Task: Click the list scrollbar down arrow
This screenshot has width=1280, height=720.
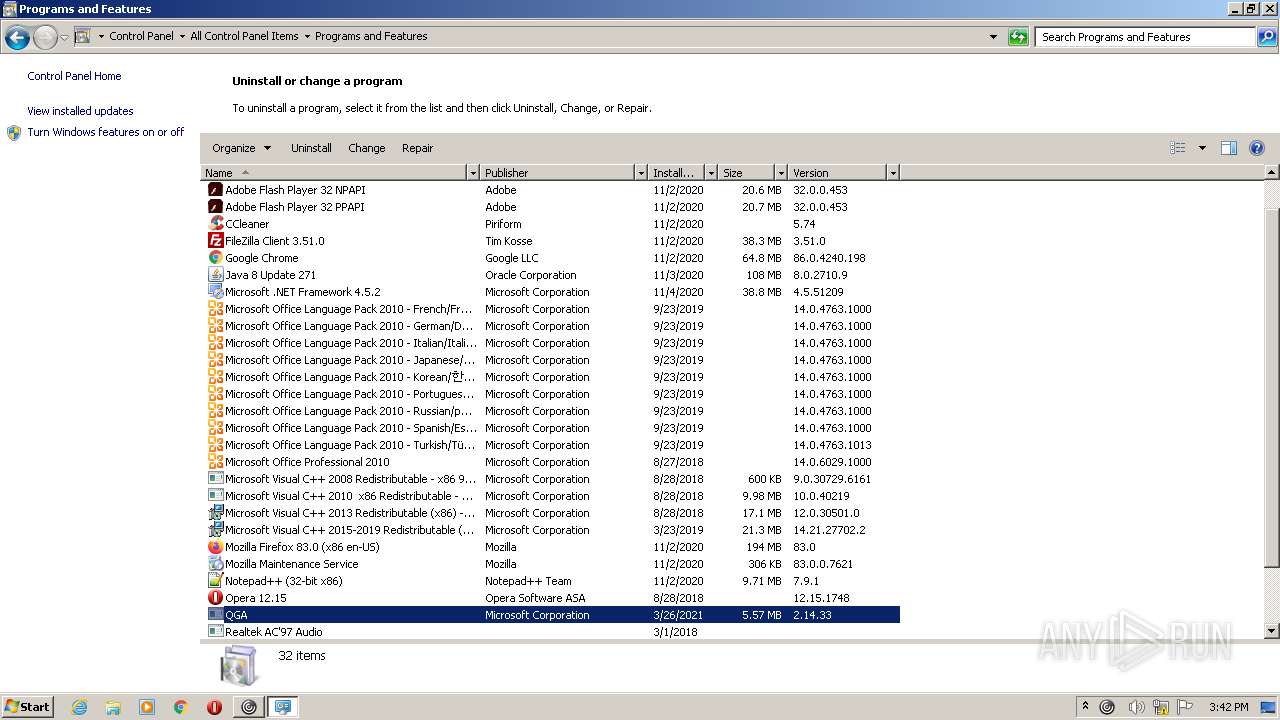Action: [1272, 632]
